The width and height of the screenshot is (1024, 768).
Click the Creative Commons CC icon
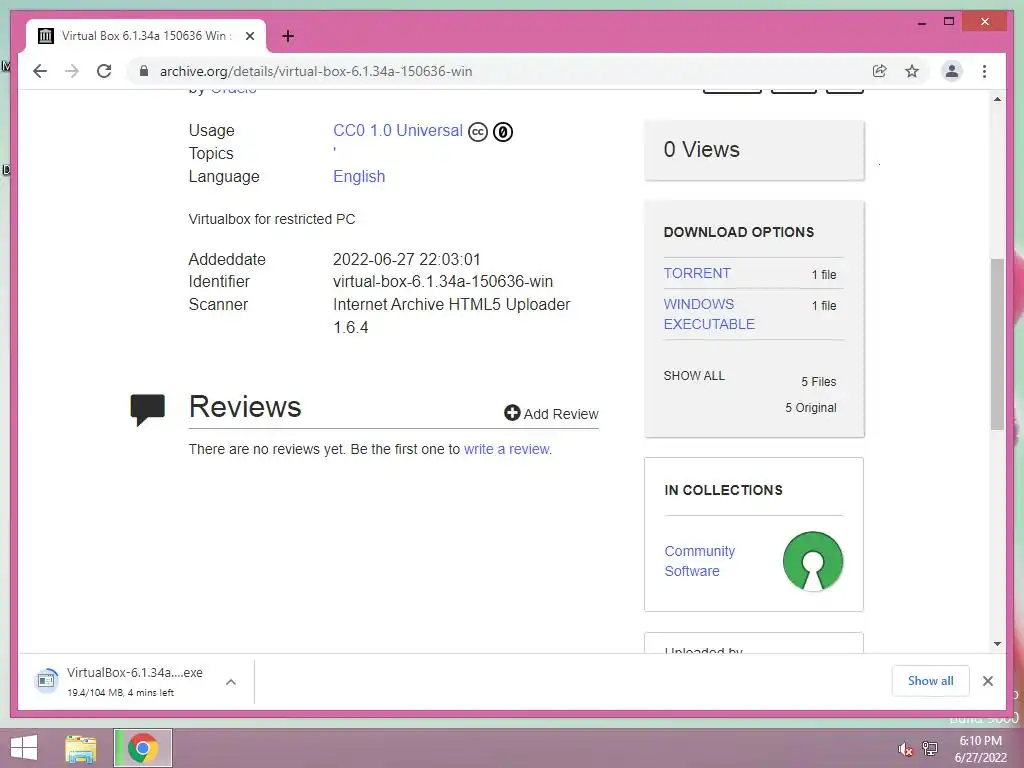point(478,132)
